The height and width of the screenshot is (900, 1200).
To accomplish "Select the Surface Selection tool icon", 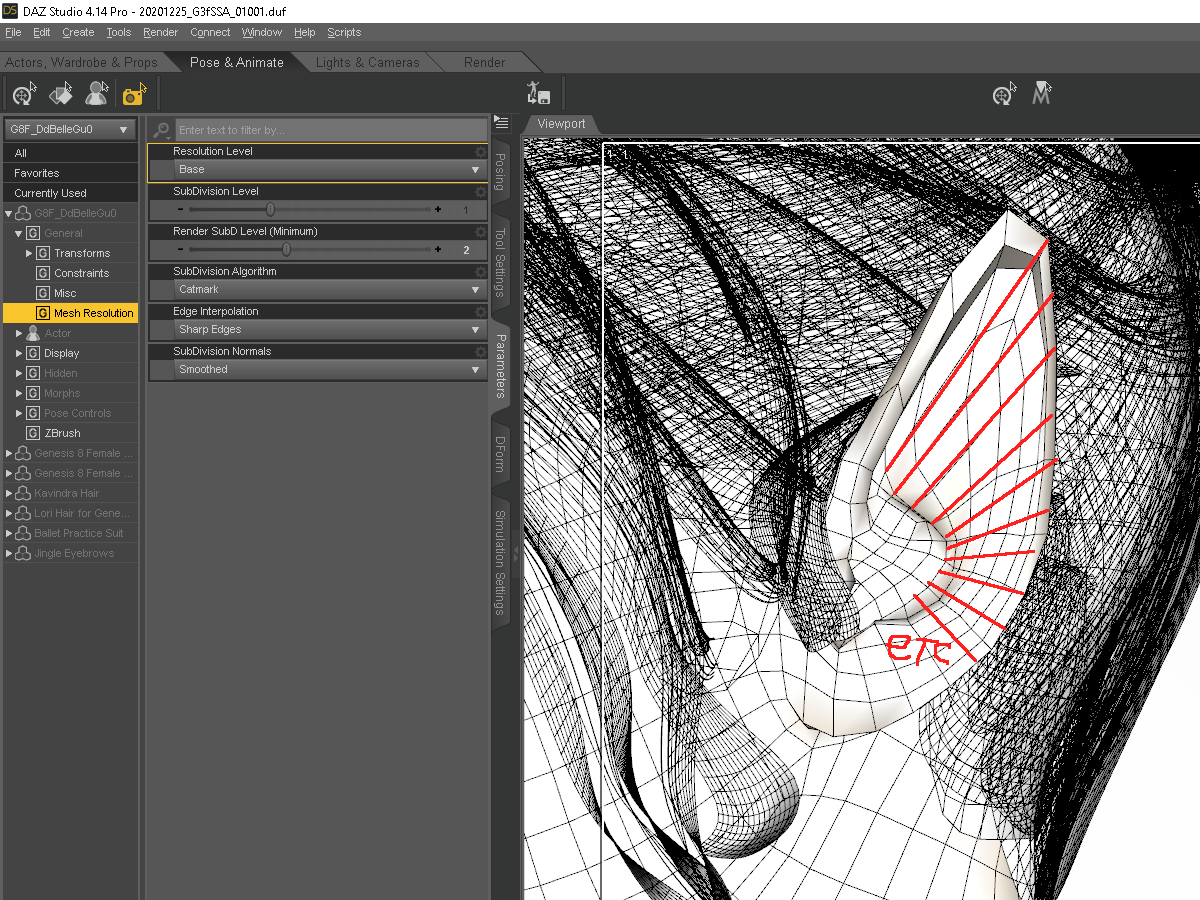I will coord(61,95).
